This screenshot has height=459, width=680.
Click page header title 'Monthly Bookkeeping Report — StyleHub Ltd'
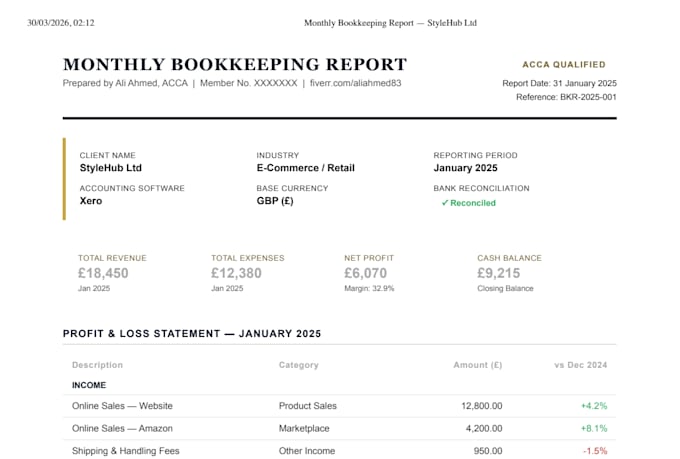390,23
